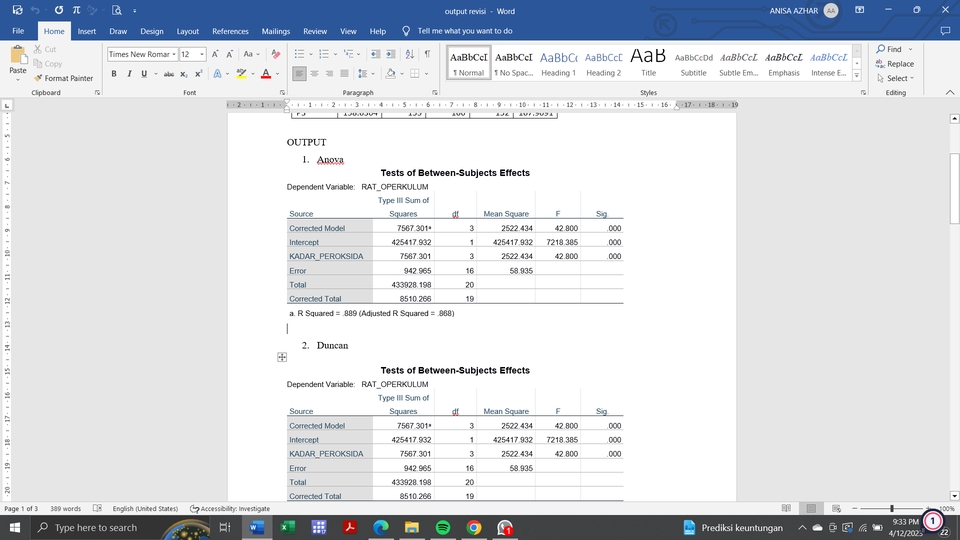Open Spotify from the taskbar
The width and height of the screenshot is (960, 540).
point(443,527)
